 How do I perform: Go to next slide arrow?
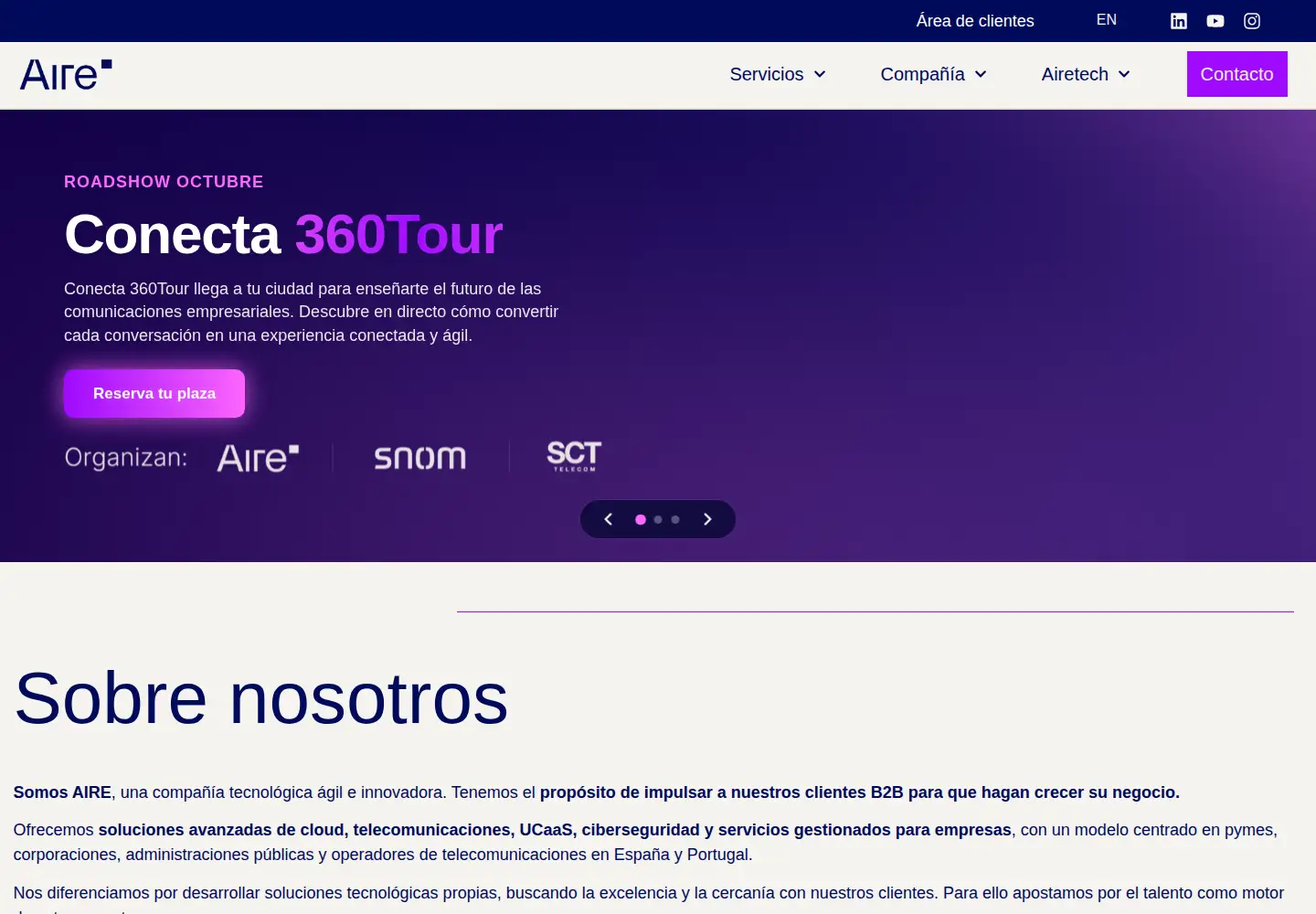(x=707, y=519)
